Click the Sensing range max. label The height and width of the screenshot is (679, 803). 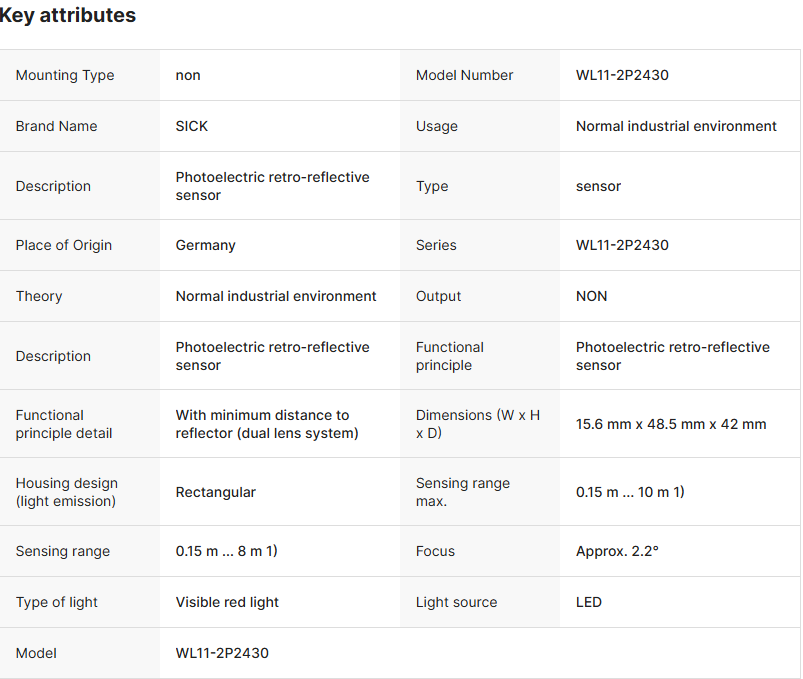coord(463,492)
